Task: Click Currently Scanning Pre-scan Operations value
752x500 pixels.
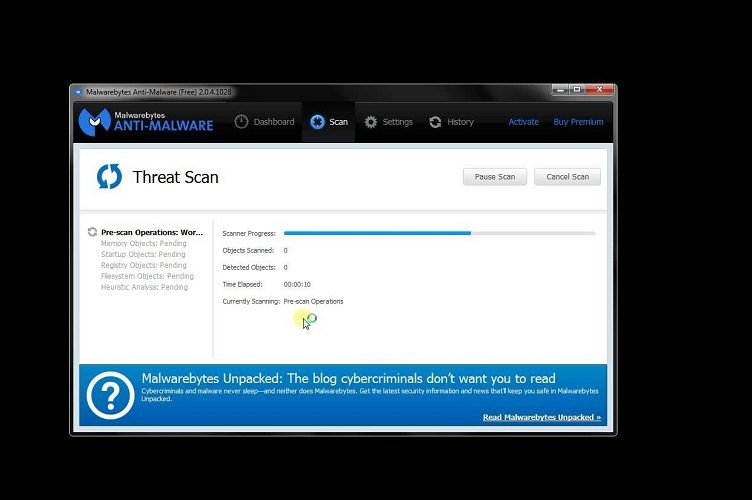Action: click(313, 302)
